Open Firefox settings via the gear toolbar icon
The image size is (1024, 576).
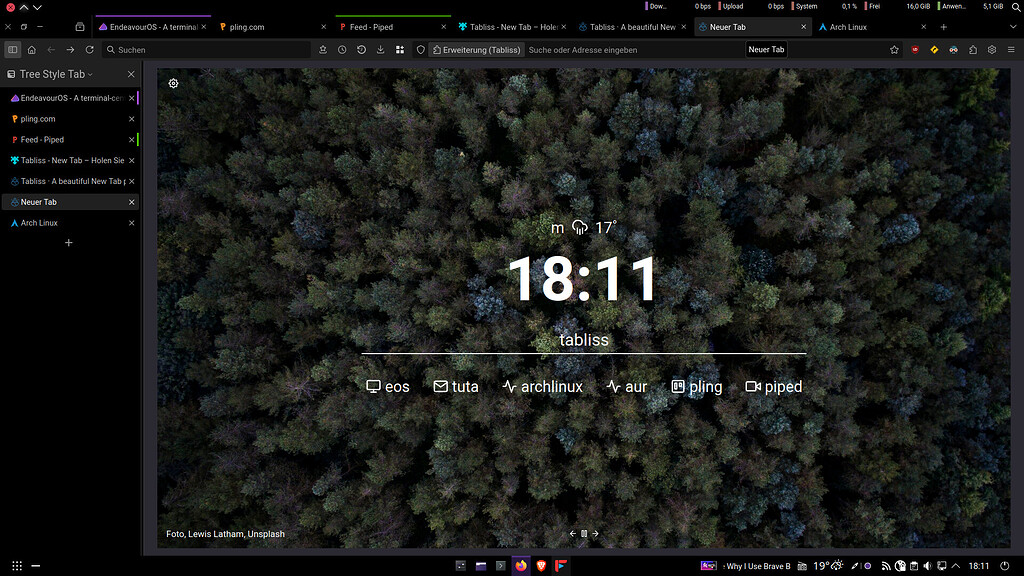pos(991,49)
